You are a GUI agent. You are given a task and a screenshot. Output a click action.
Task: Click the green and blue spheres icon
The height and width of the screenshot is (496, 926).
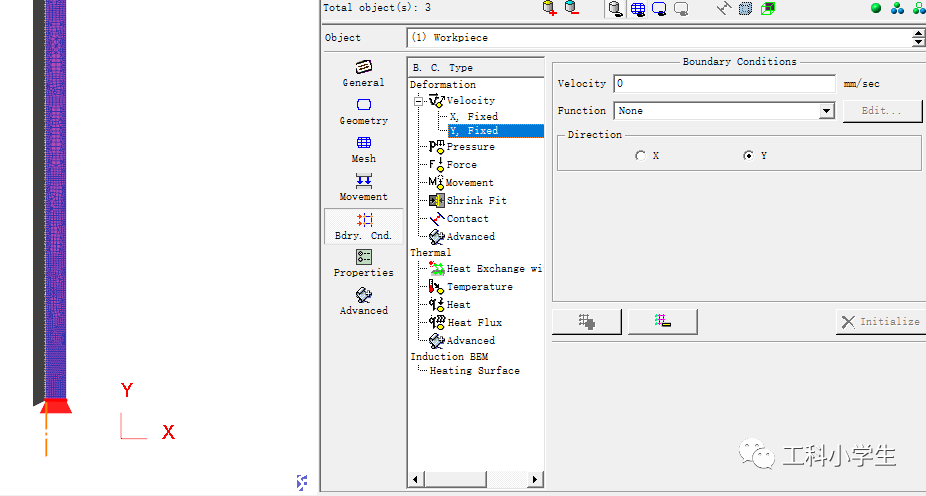click(898, 8)
